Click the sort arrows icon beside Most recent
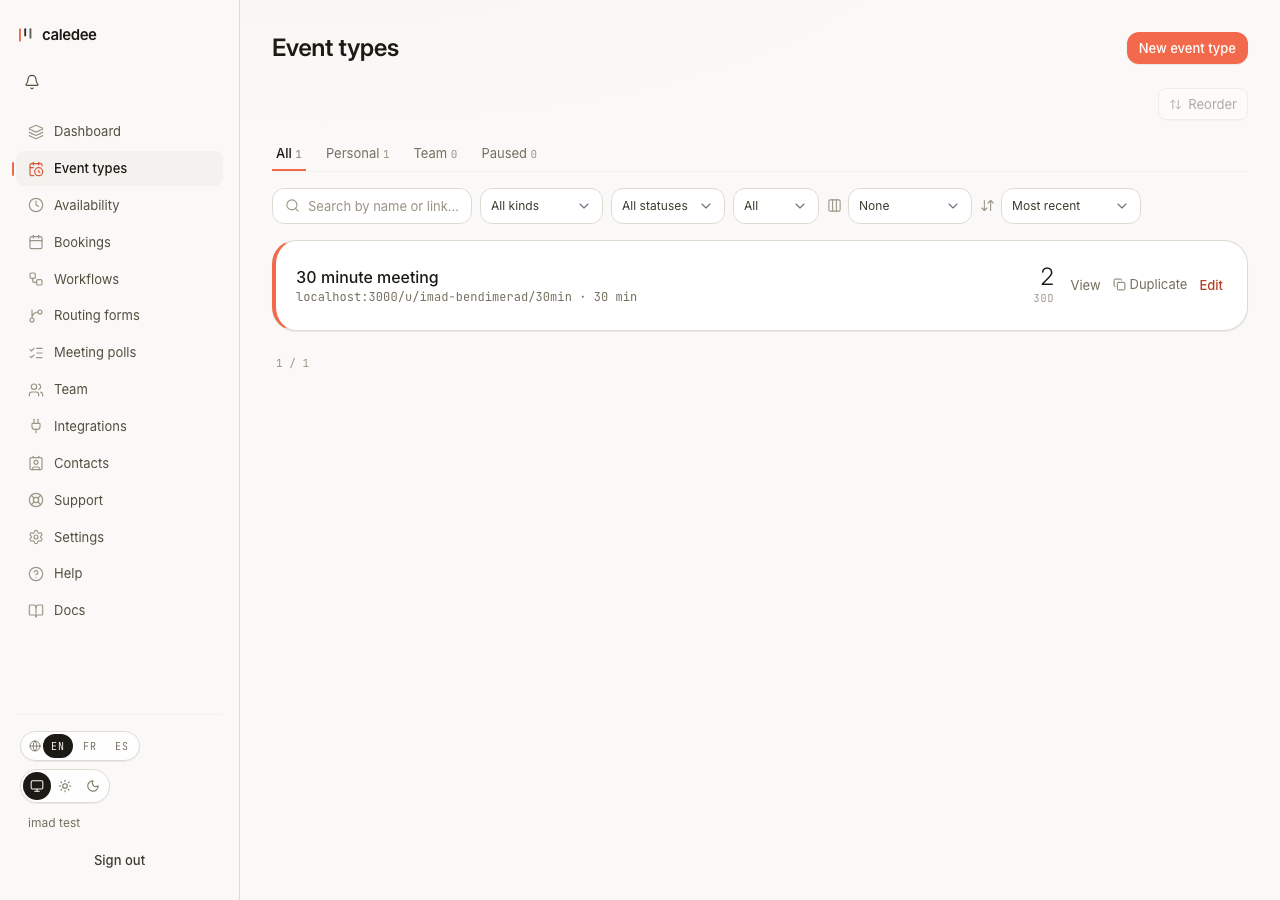Screen dimensions: 1280x900 987,205
